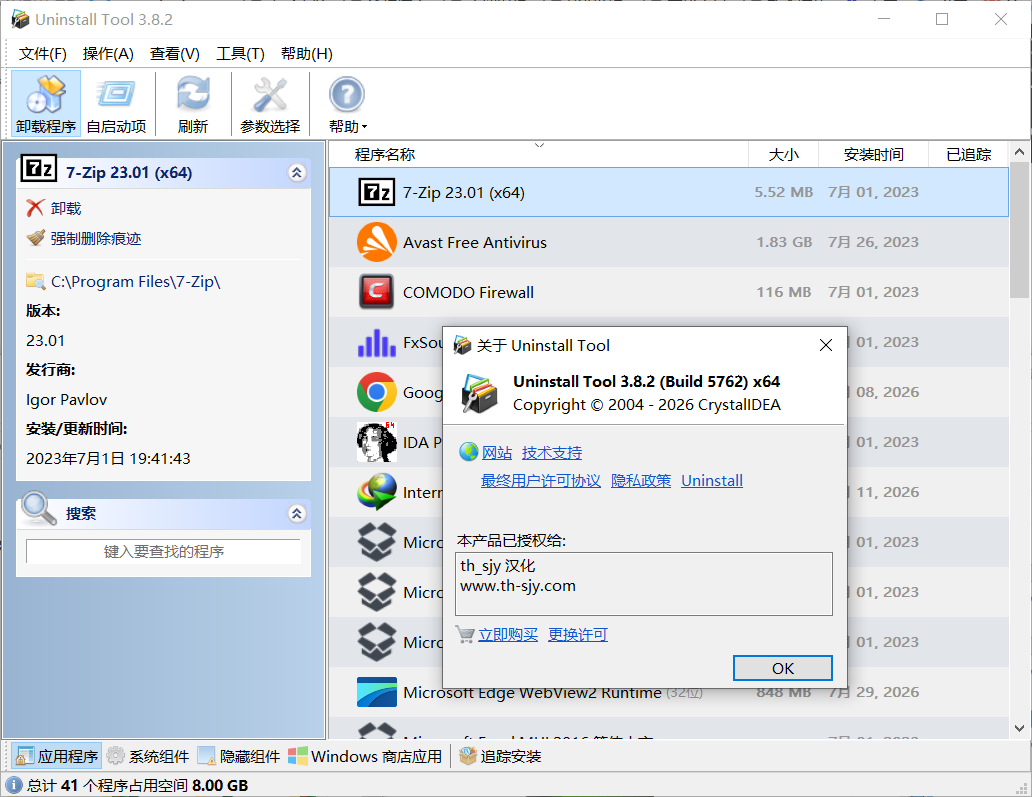Open the 自启动项 startup items tool

point(116,104)
